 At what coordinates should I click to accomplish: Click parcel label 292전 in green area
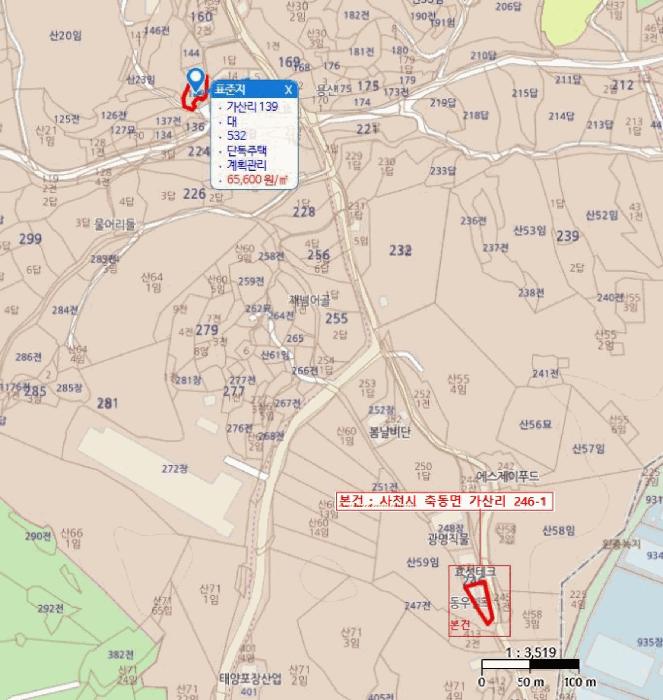coord(50,608)
